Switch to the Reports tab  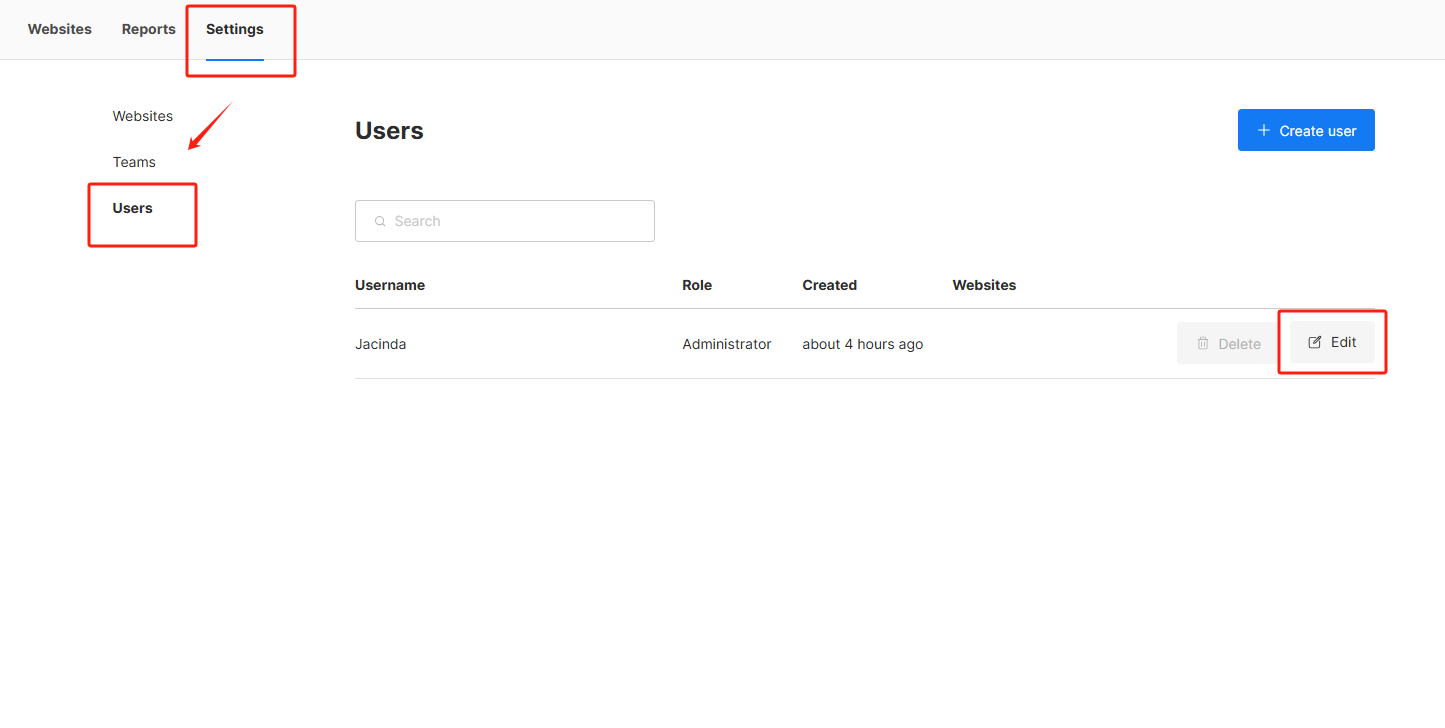pyautogui.click(x=149, y=29)
